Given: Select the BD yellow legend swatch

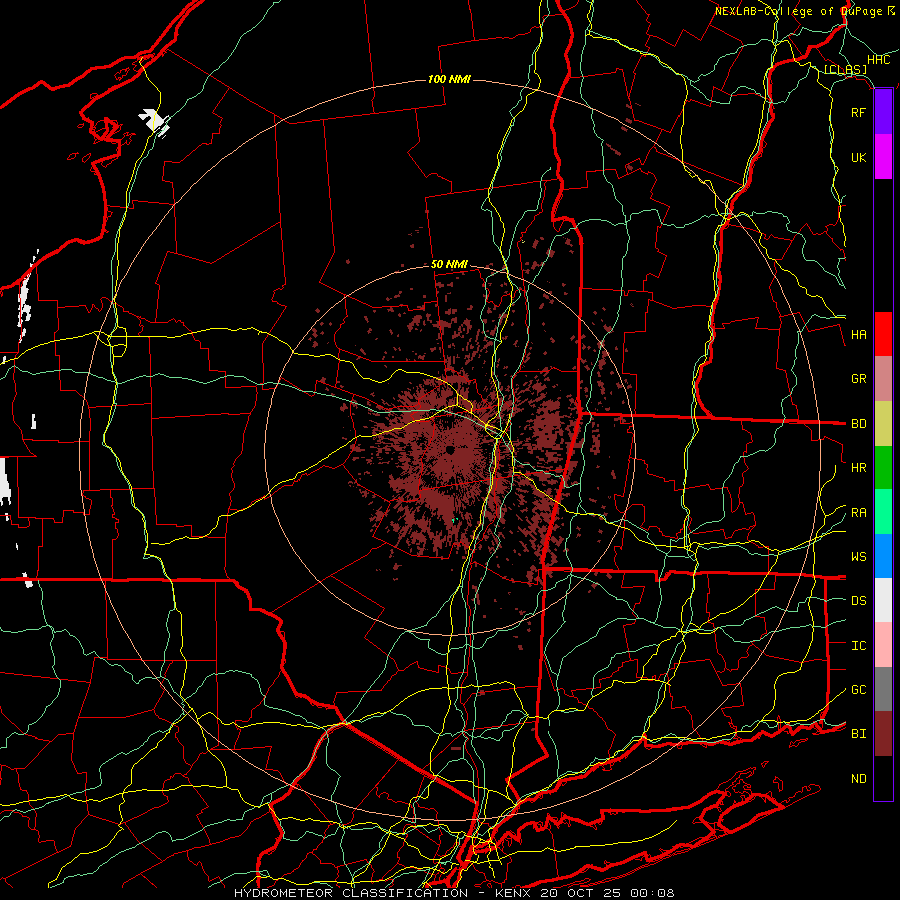Looking at the screenshot, I should pos(883,424).
